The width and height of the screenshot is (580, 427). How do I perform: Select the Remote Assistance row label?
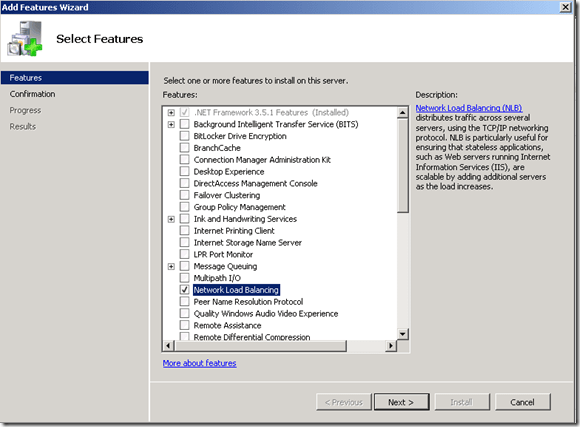pos(227,325)
